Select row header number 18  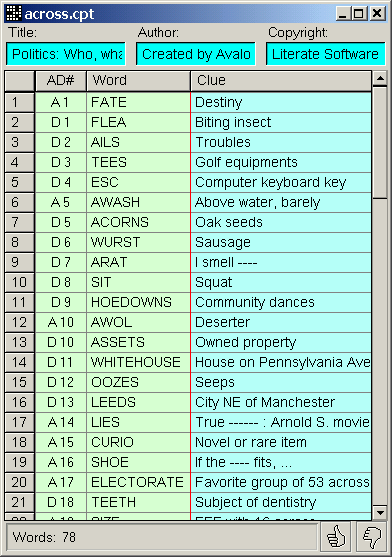point(20,442)
